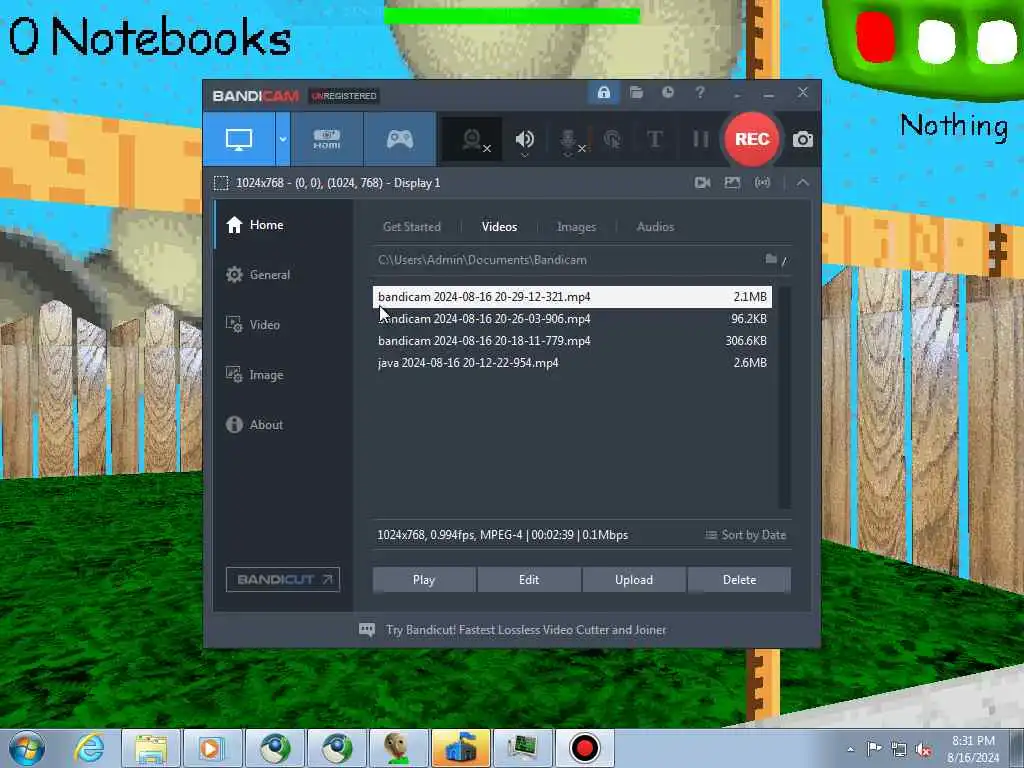The height and width of the screenshot is (768, 1024).
Task: Select bandicam 2024-08-16 20-29-12-321.mp4
Action: [572, 296]
